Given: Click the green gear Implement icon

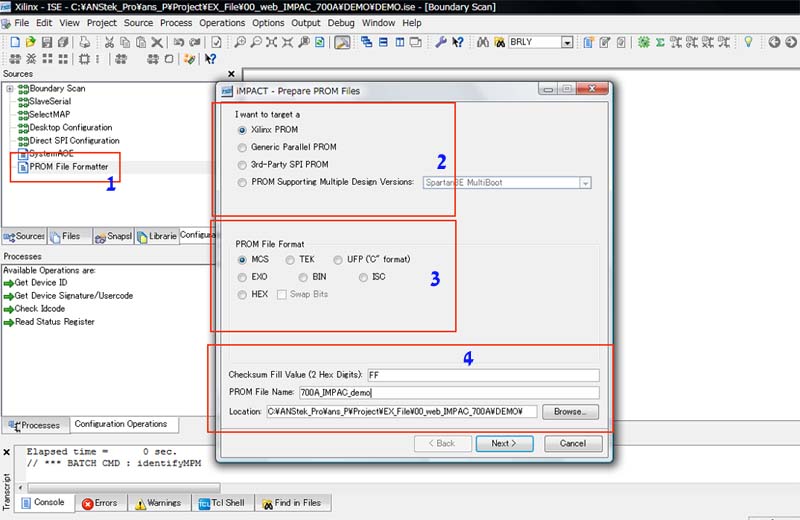Looking at the screenshot, I should [x=644, y=42].
